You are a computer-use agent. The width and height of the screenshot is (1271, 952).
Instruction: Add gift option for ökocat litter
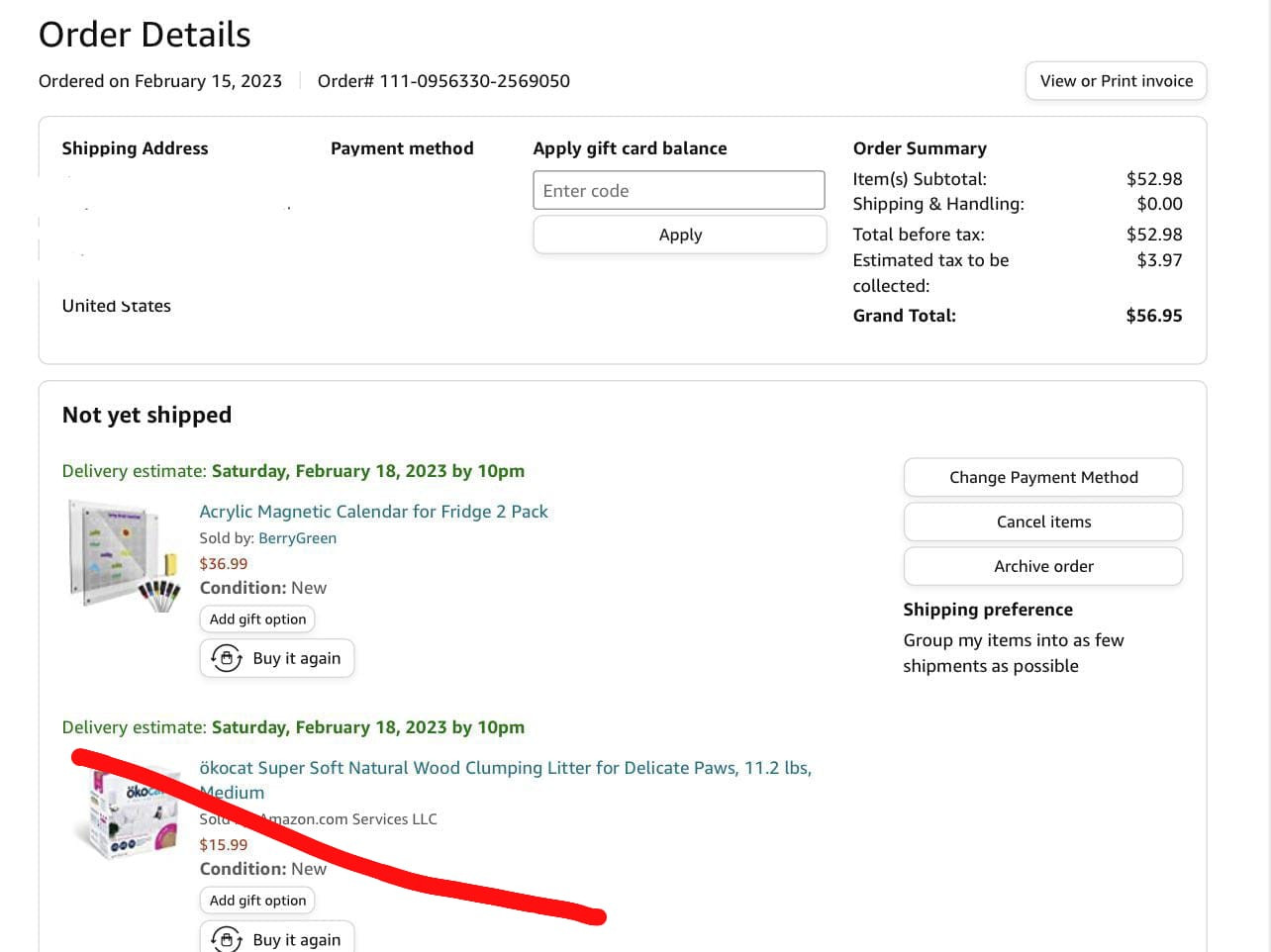pos(257,901)
